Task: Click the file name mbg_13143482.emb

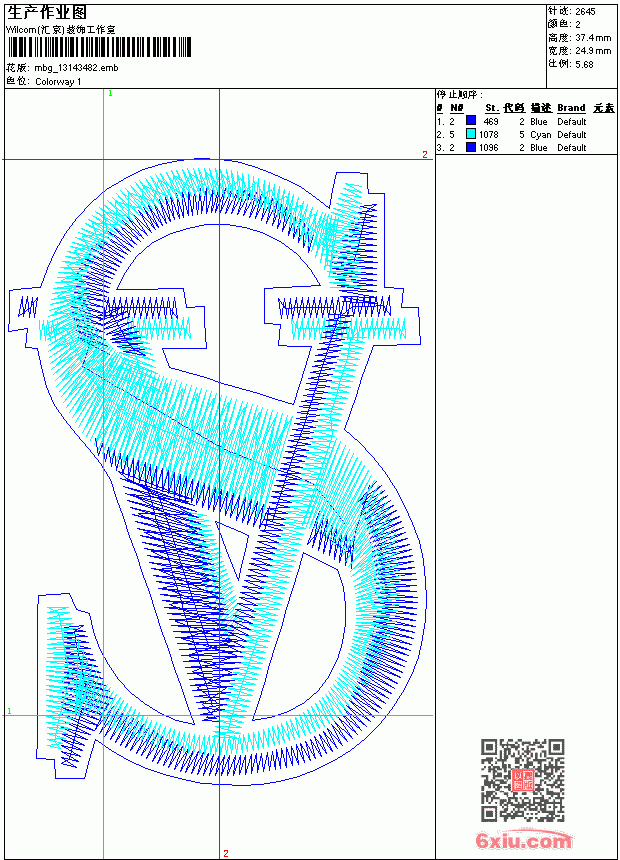Action: tap(76, 68)
